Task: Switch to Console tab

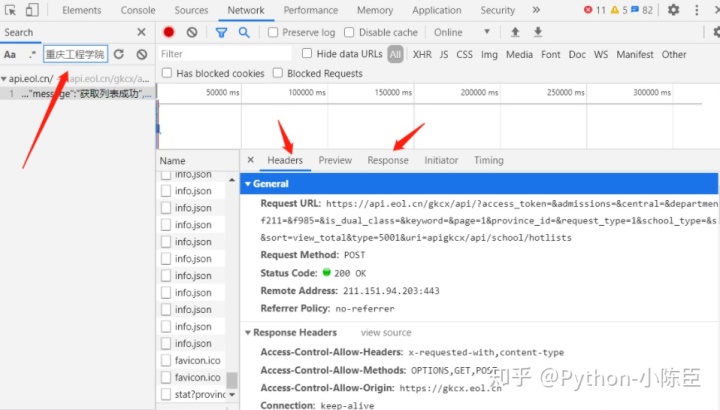Action: tap(138, 10)
